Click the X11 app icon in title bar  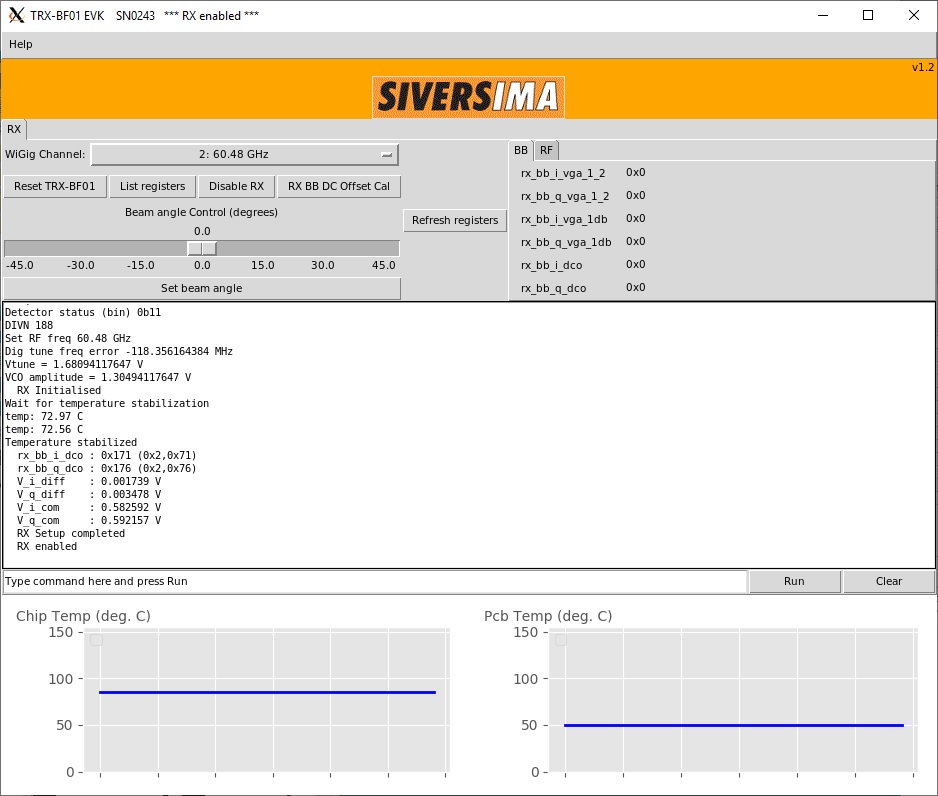pos(16,15)
